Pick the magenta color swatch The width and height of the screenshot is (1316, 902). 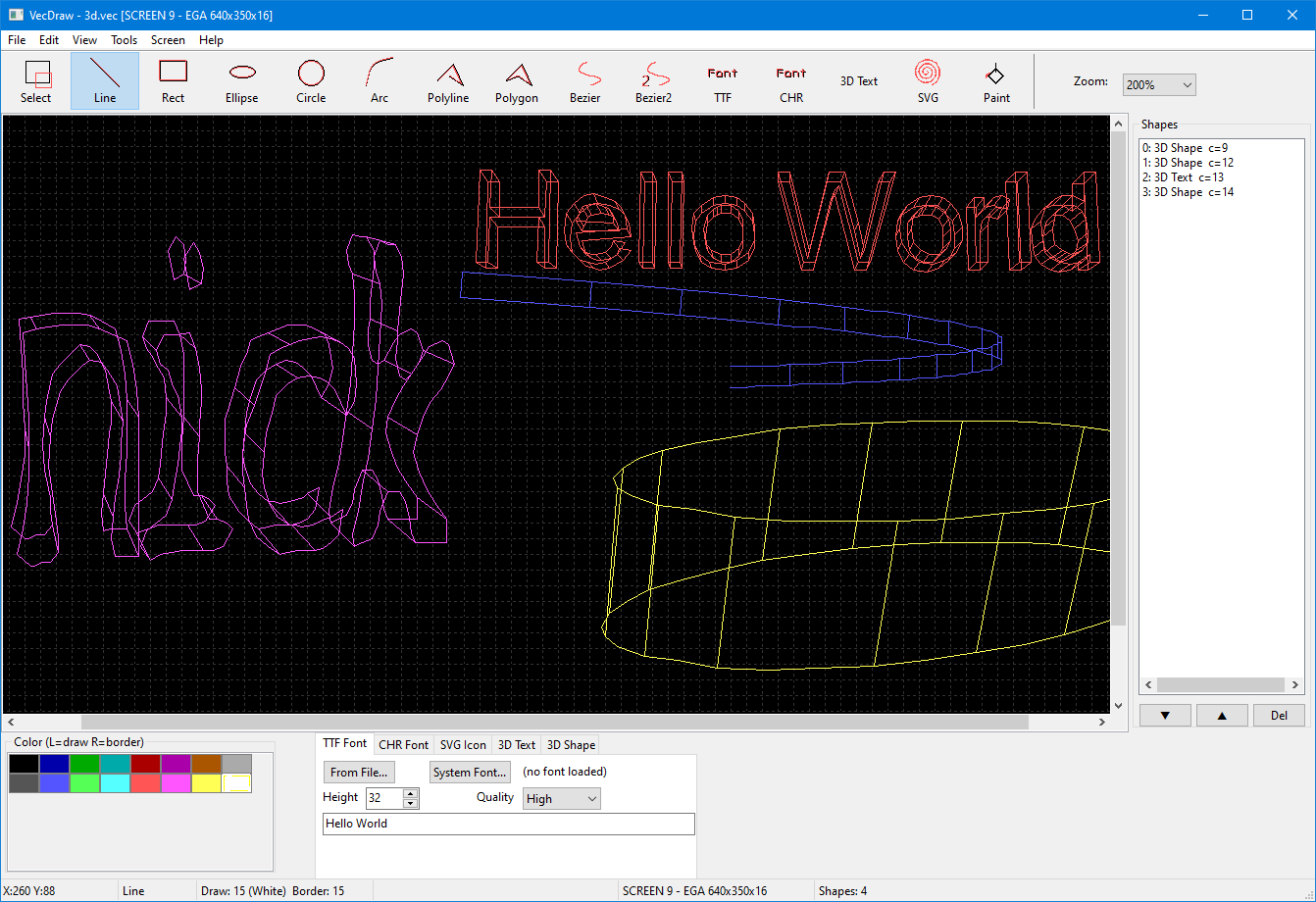click(x=176, y=783)
